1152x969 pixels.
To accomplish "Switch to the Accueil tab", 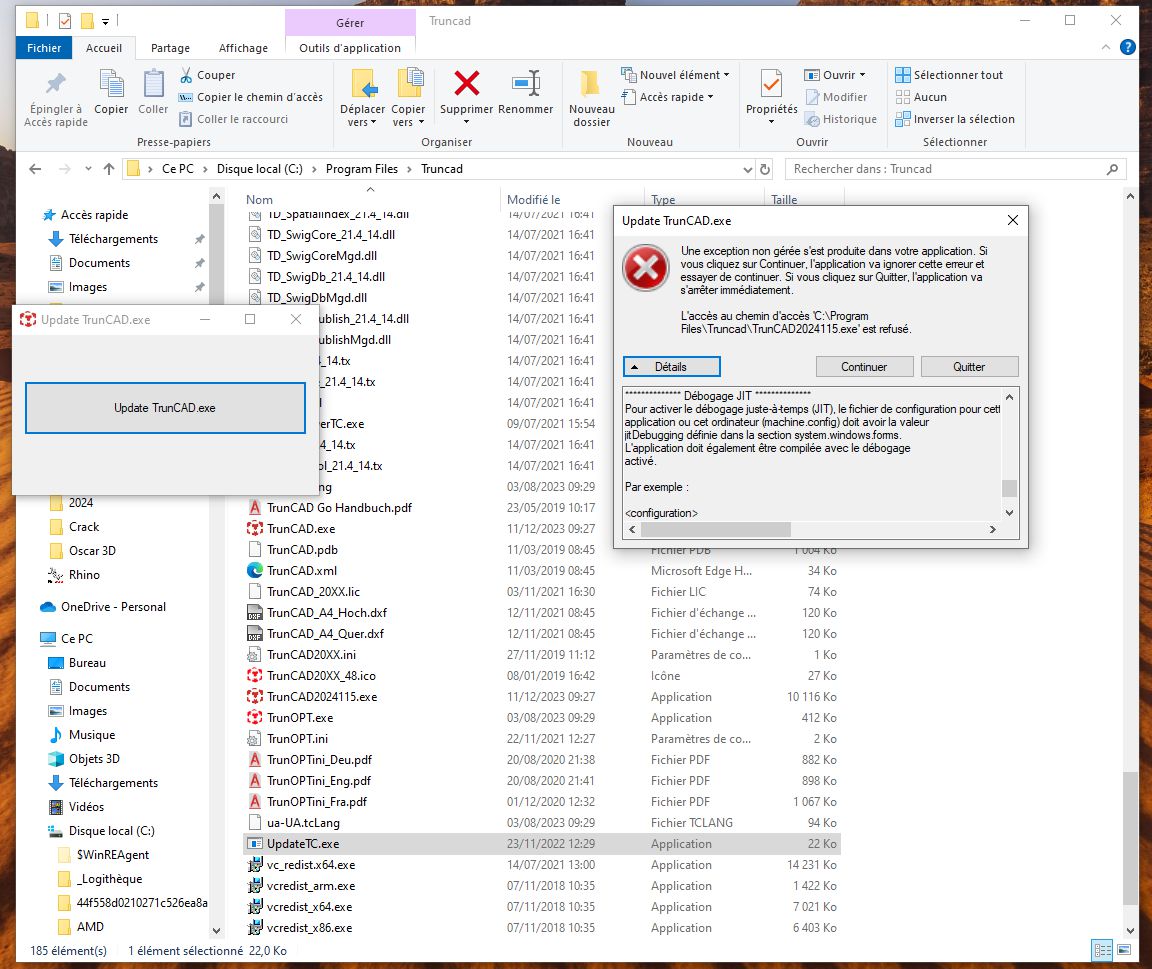I will 104,48.
